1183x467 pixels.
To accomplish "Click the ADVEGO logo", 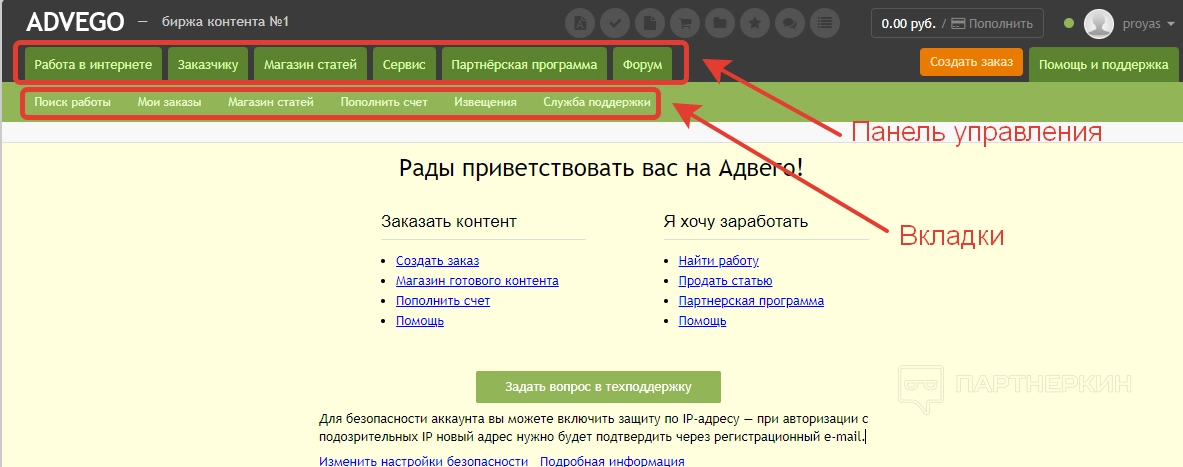I will click(75, 23).
